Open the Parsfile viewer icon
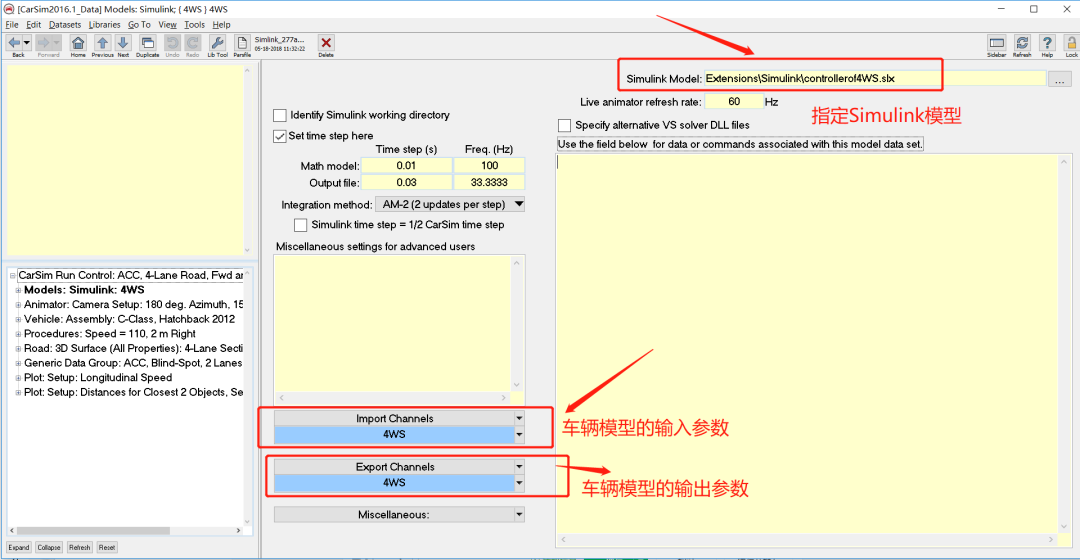 click(242, 43)
